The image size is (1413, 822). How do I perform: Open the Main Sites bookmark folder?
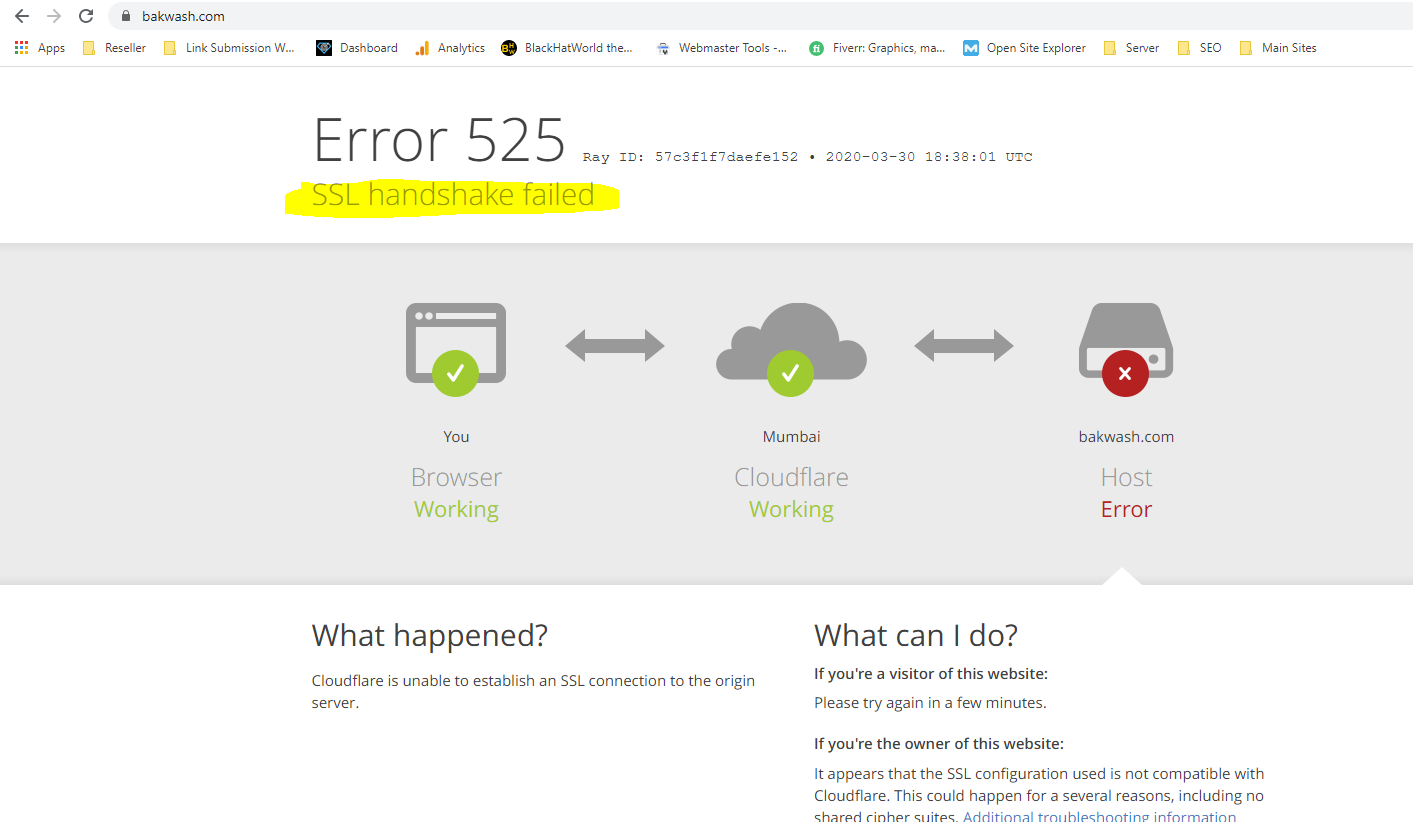click(x=1278, y=48)
